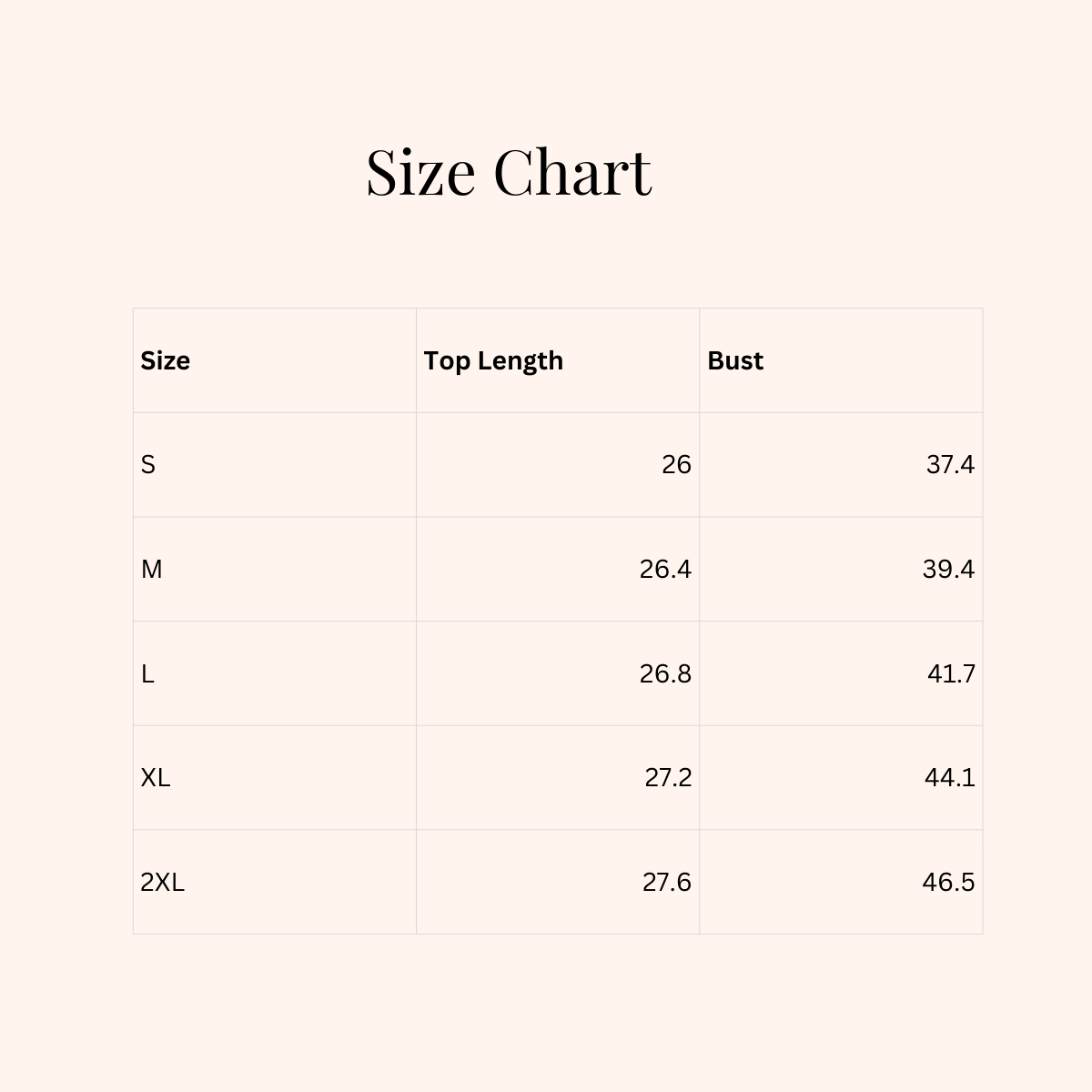Click the XL size row label
Image resolution: width=1092 pixels, height=1092 pixels.
156,778
